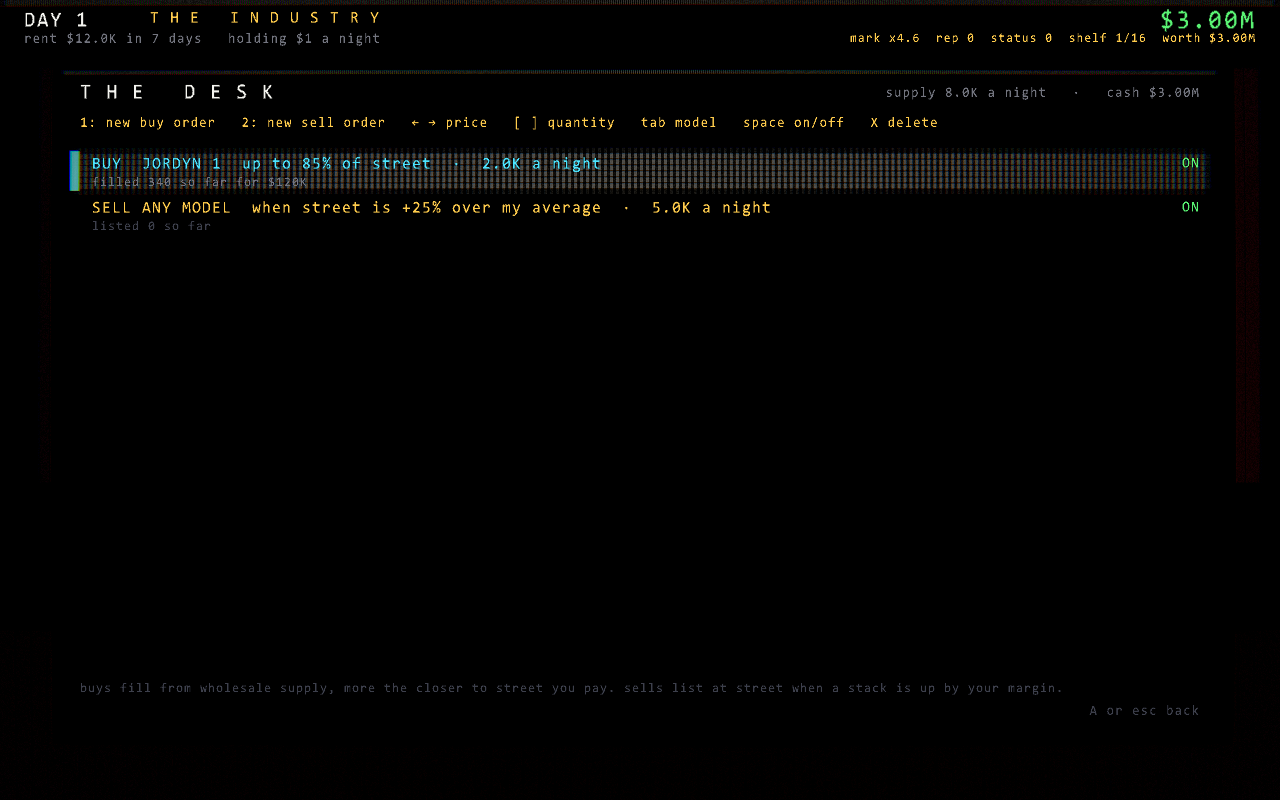The image size is (1280, 800).
Task: Click the $3.00M cash total header
Action: click(x=1207, y=20)
